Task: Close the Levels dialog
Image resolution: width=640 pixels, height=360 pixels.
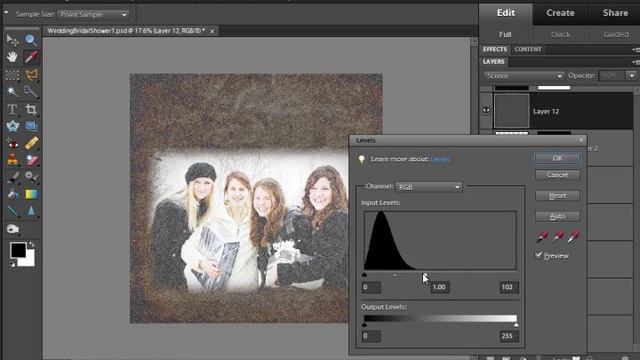Action: 581,140
